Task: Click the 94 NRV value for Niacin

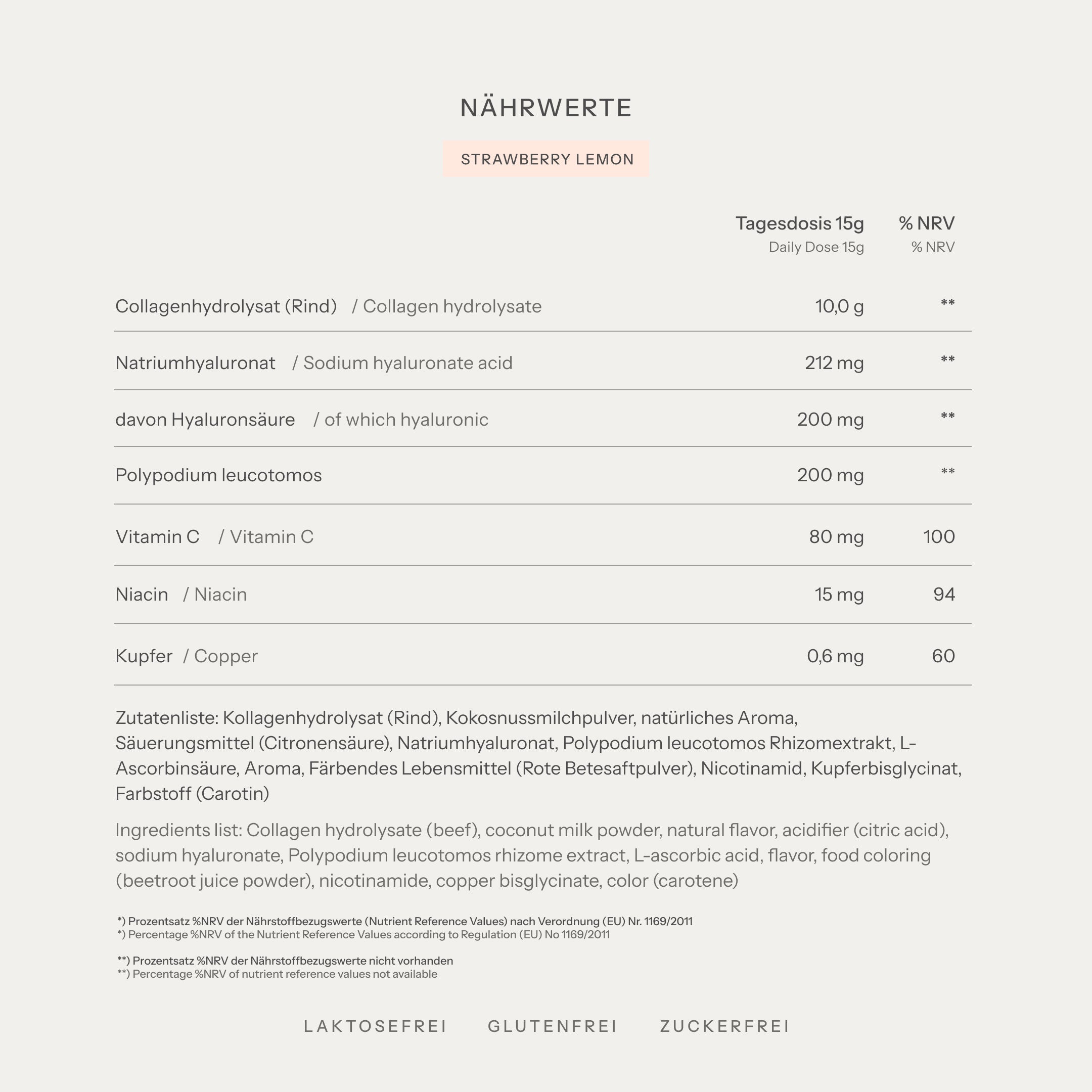Action: [x=944, y=595]
